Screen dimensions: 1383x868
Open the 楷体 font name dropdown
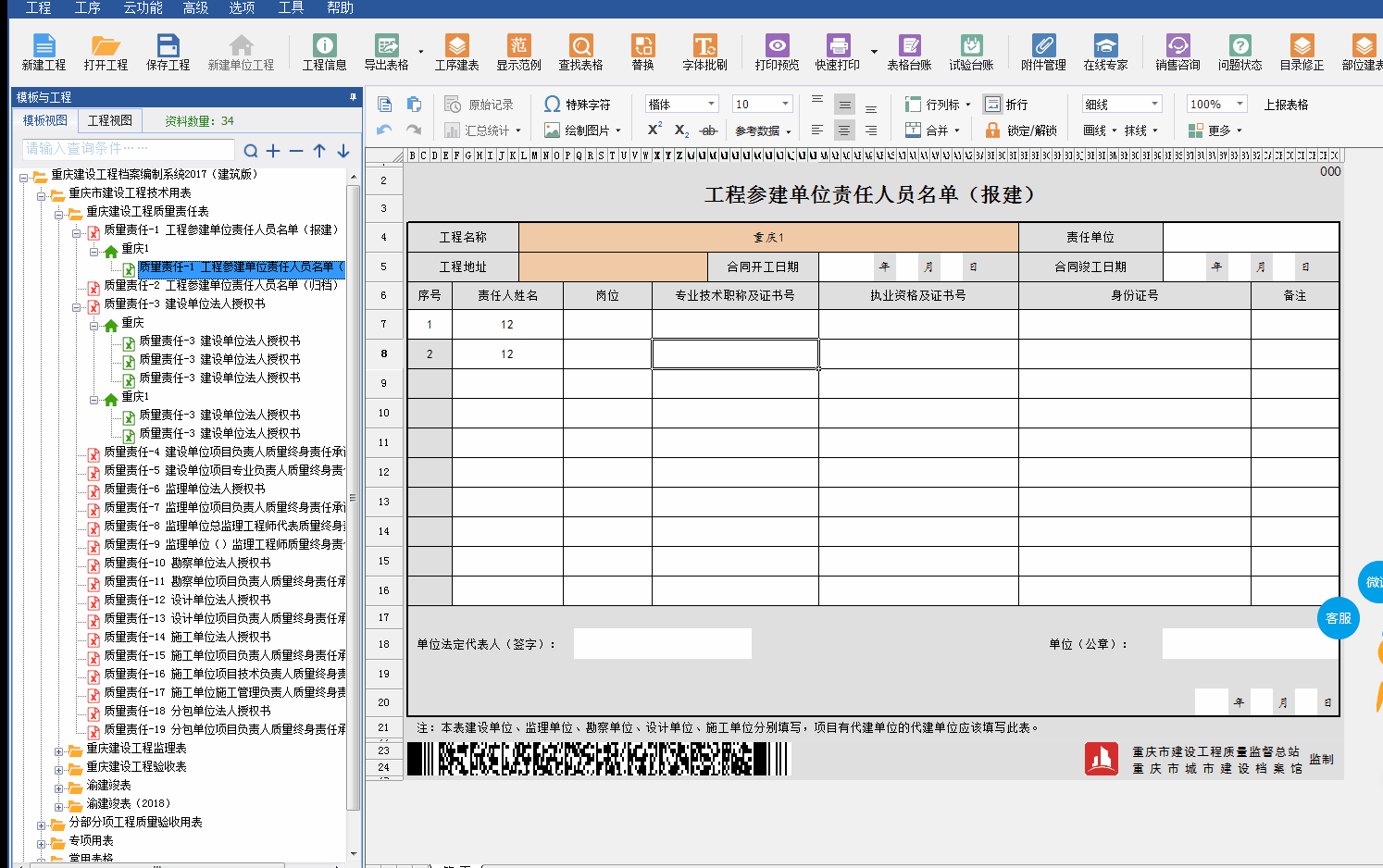[711, 104]
